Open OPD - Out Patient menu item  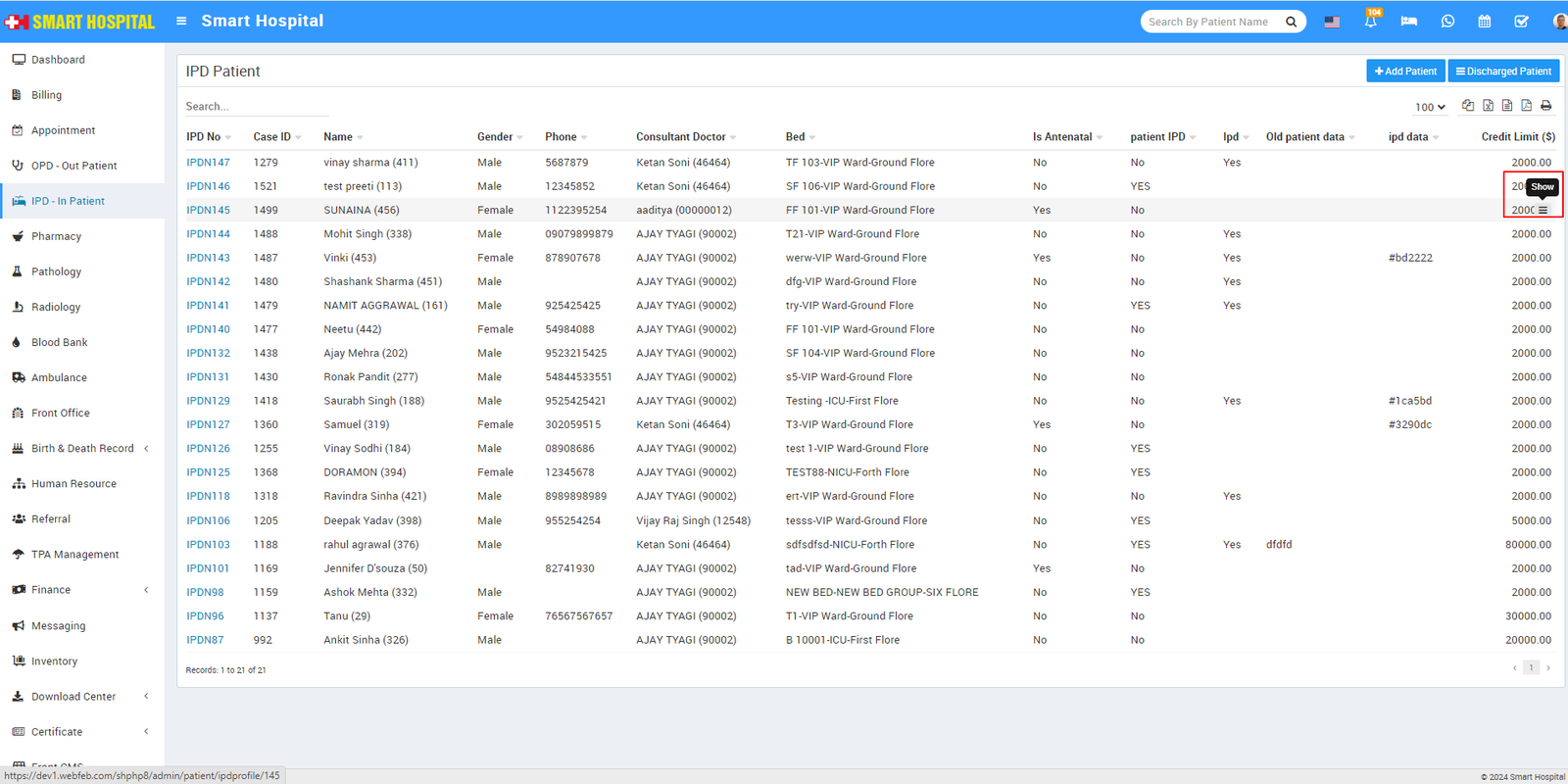coord(73,166)
